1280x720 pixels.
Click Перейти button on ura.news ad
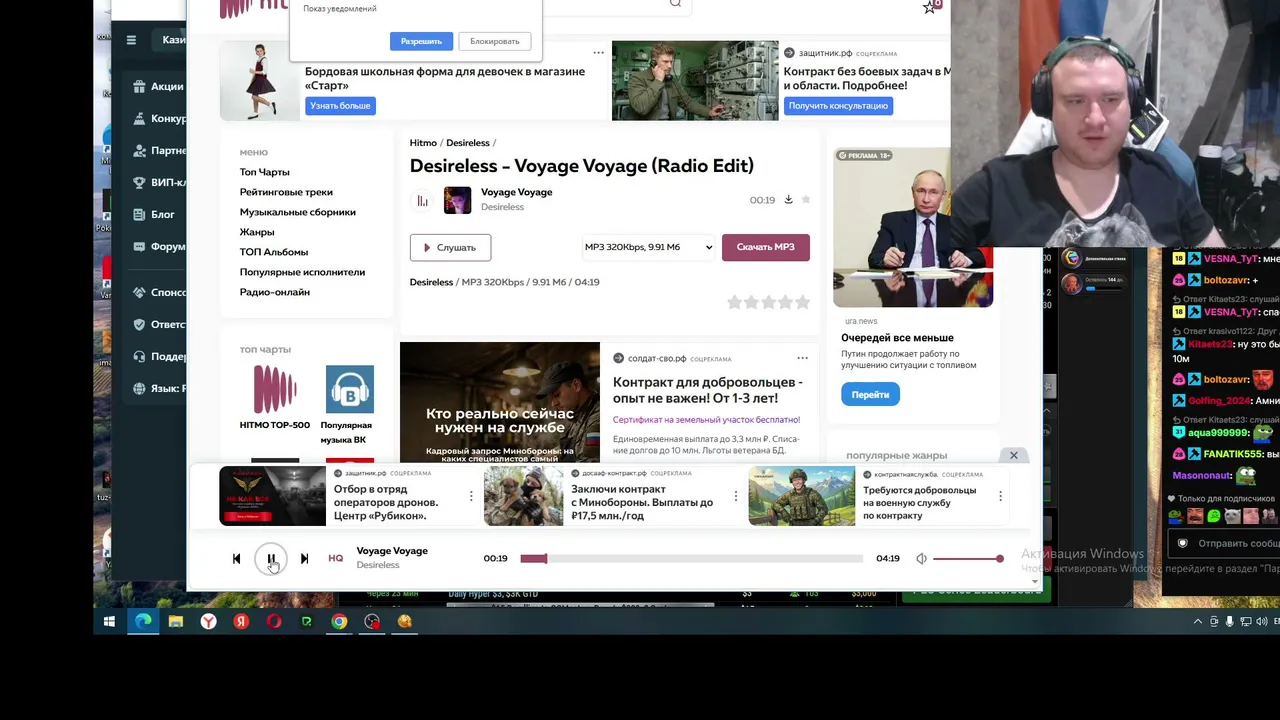[x=870, y=394]
